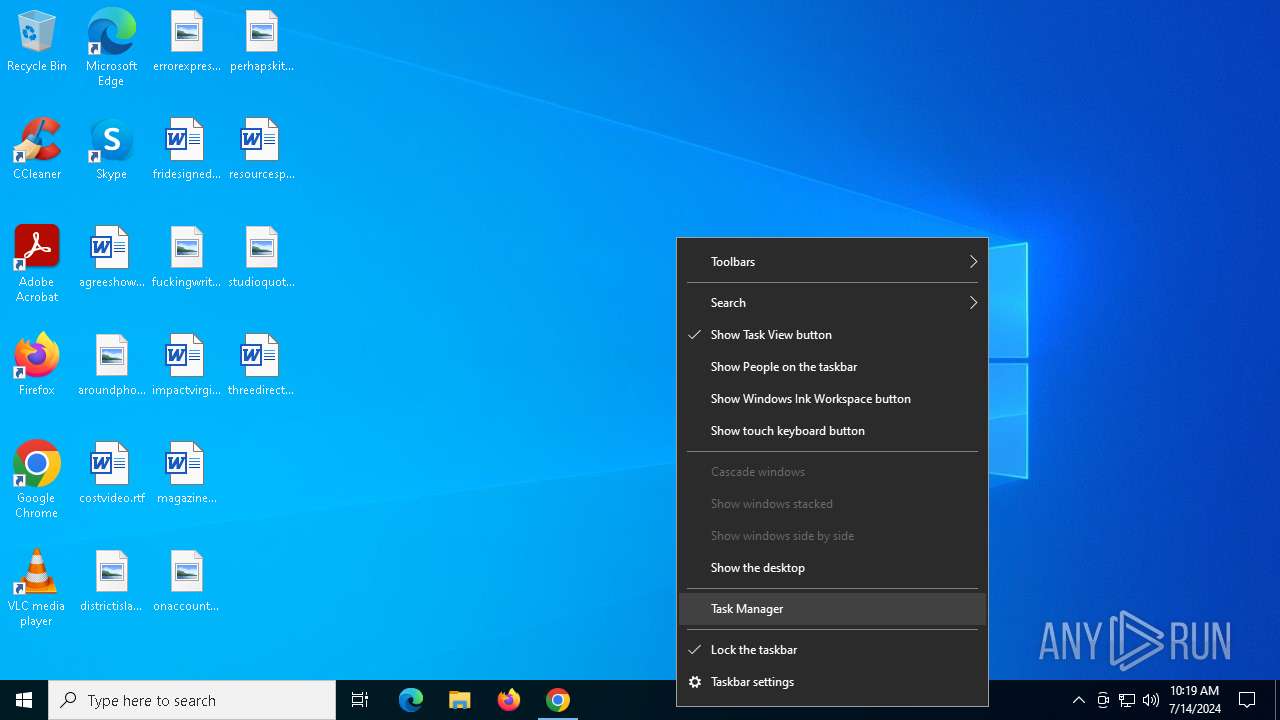Open Taskbar settings
Screen dimensions: 1280x720
pos(832,682)
